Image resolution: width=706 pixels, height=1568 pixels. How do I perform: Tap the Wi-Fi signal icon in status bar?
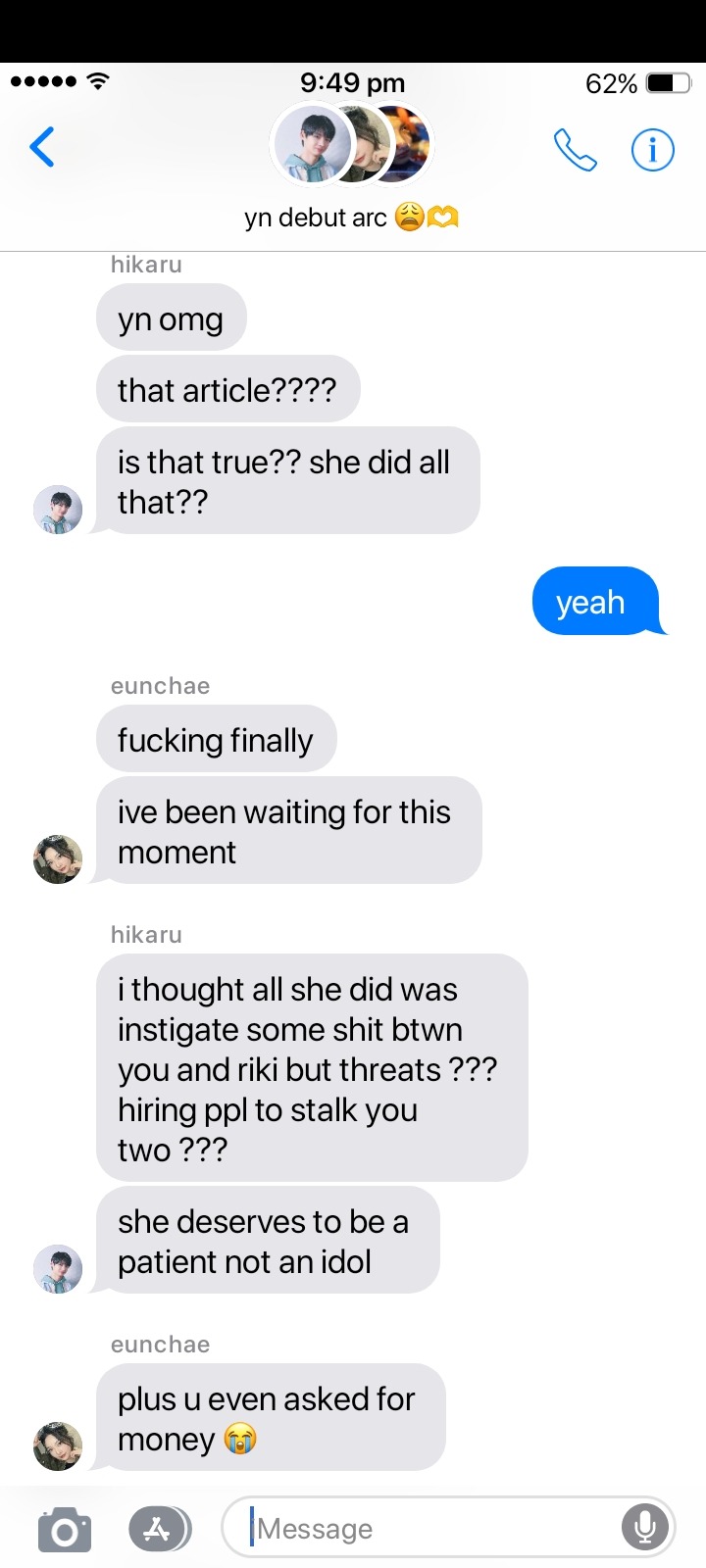click(x=97, y=81)
